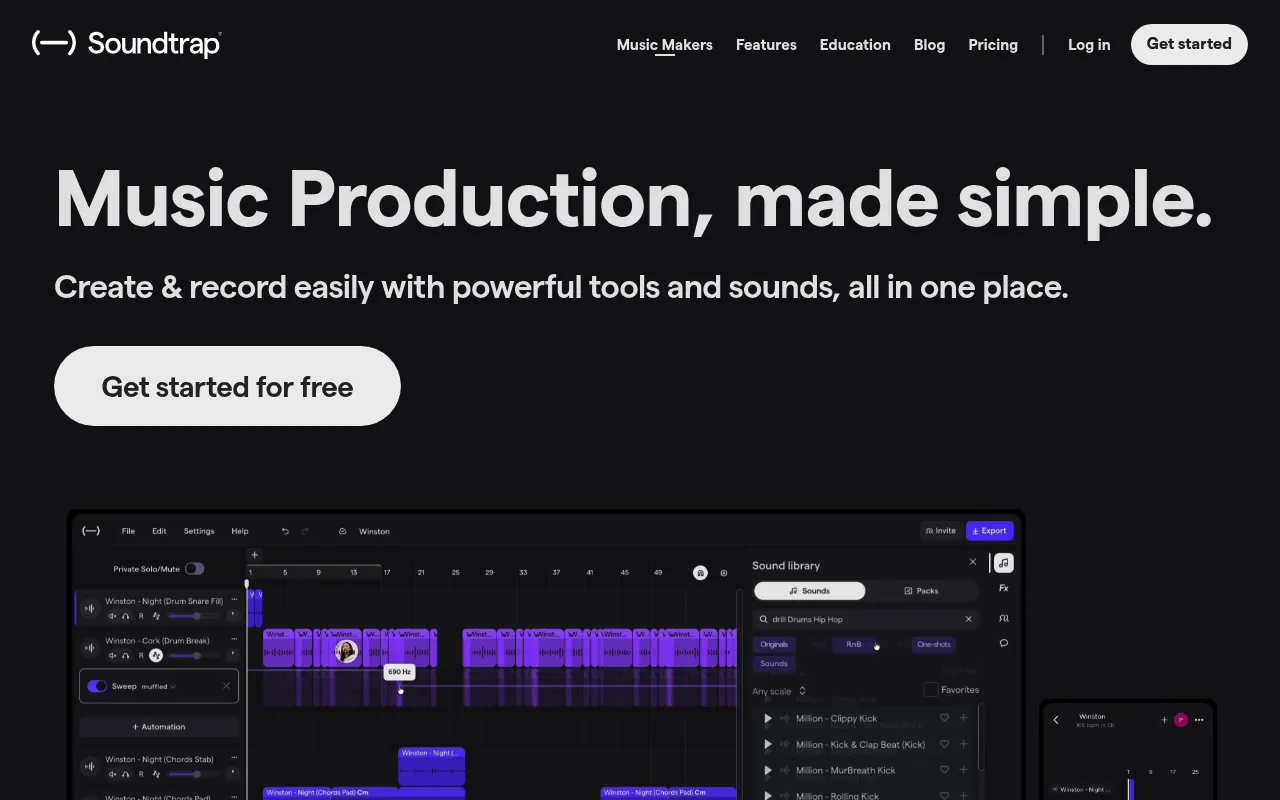The width and height of the screenshot is (1280, 800).
Task: Solo the Drum Snare Fill track with headphones
Action: (x=126, y=616)
